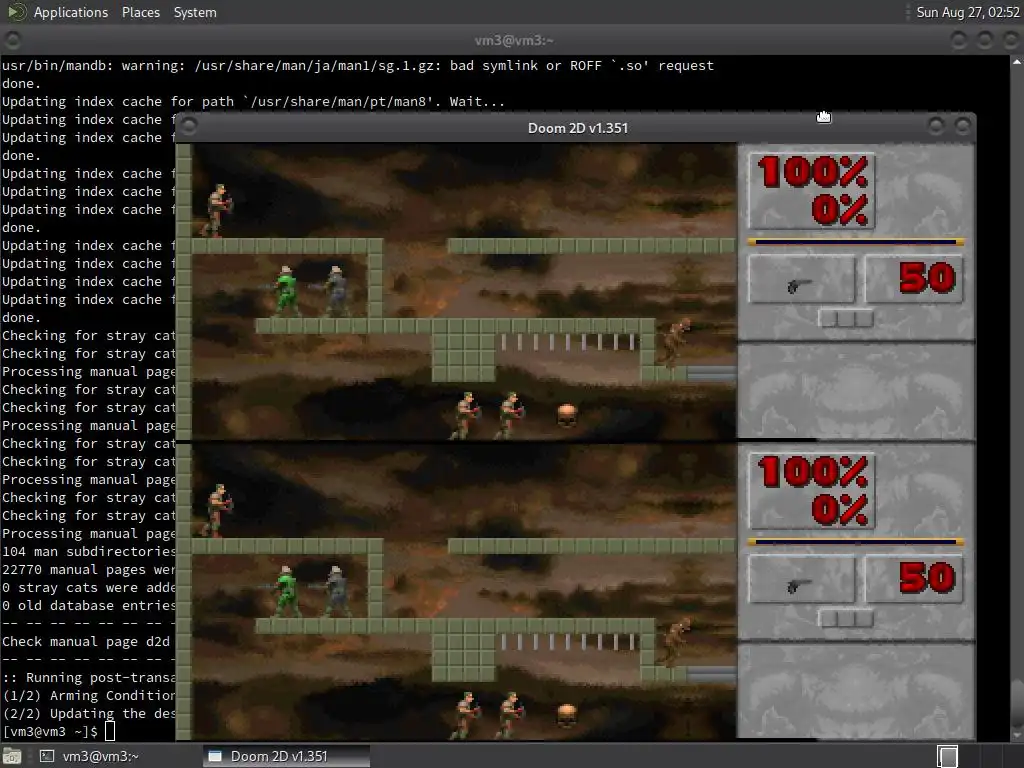This screenshot has width=1024, height=768.
Task: Click the terminal prompt [vm3@vm3 ~]$
Action: (50, 731)
